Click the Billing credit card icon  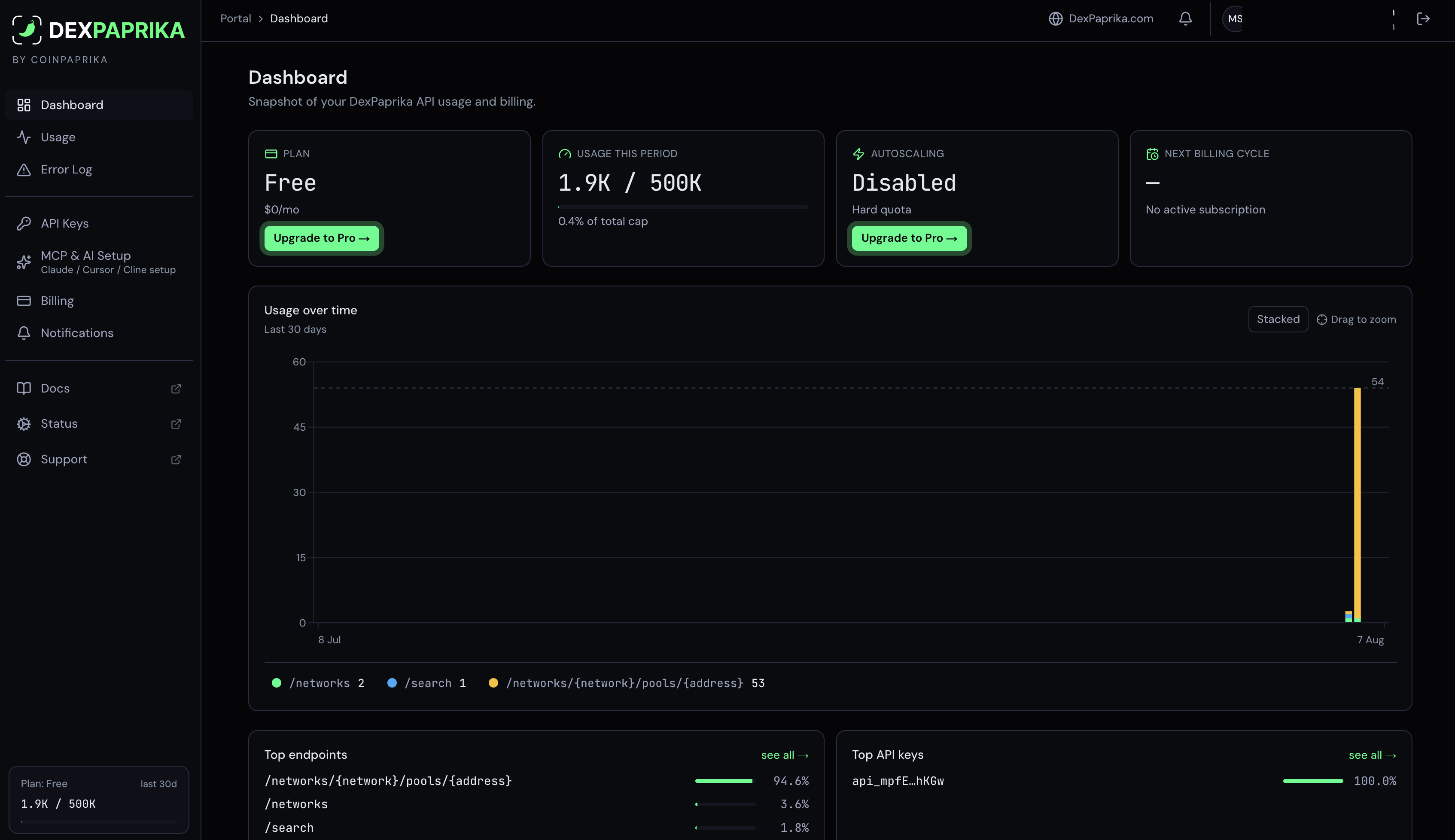pyautogui.click(x=24, y=301)
